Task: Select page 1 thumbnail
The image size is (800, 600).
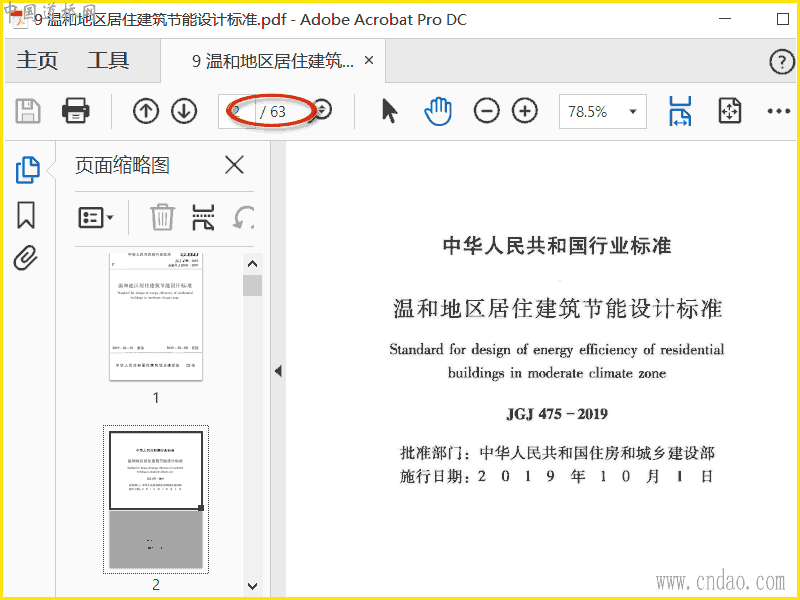Action: 156,316
